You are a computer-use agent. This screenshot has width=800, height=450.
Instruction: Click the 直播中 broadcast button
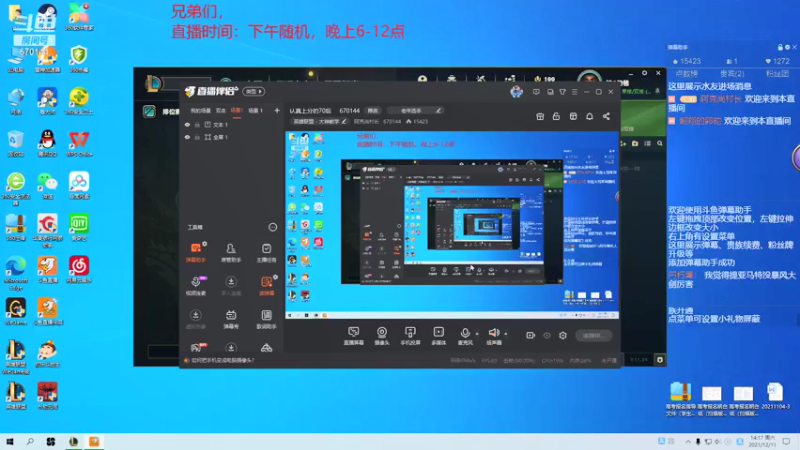[x=593, y=335]
